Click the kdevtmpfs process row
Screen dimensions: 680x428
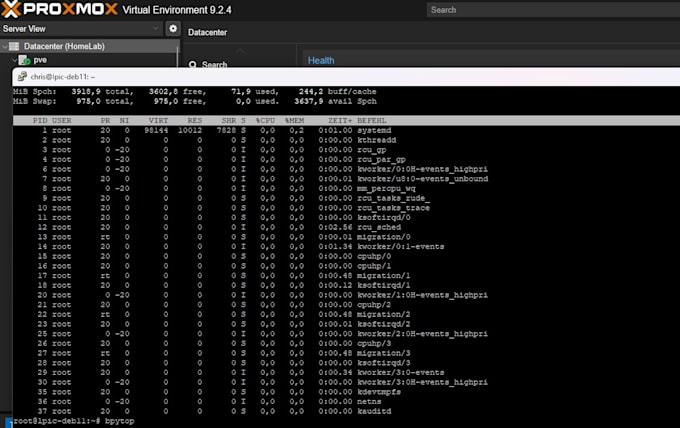(x=347, y=392)
